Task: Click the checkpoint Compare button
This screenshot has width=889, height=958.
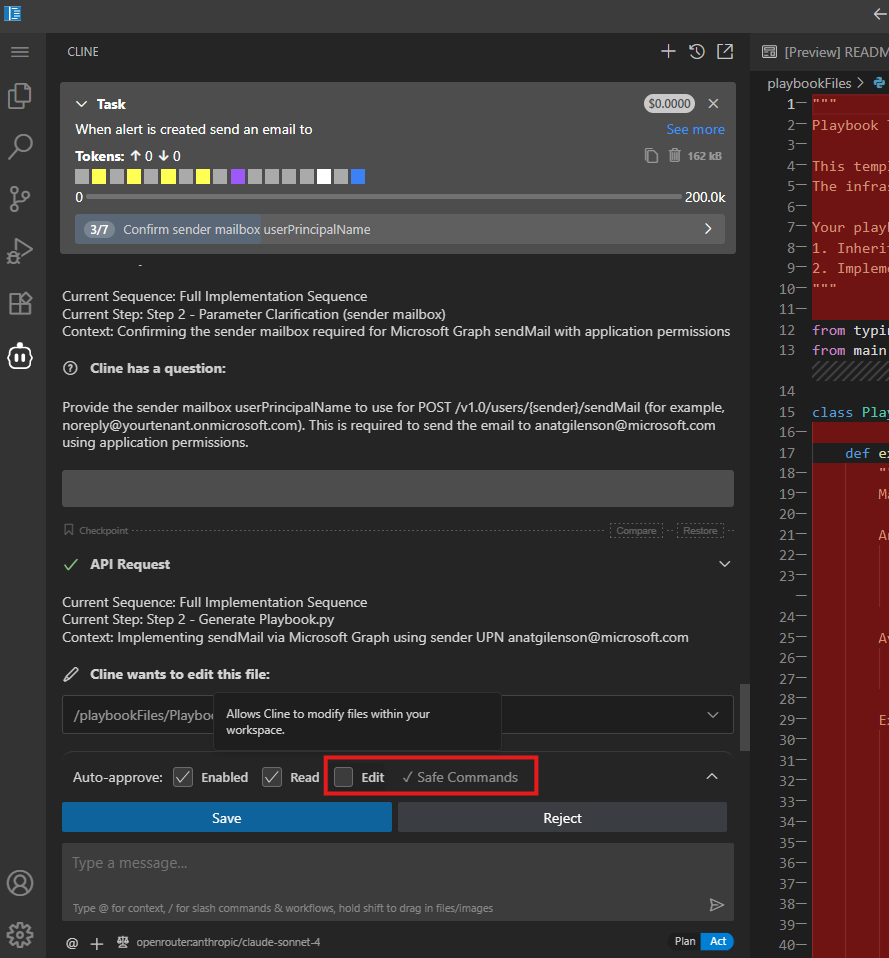Action: pos(636,530)
